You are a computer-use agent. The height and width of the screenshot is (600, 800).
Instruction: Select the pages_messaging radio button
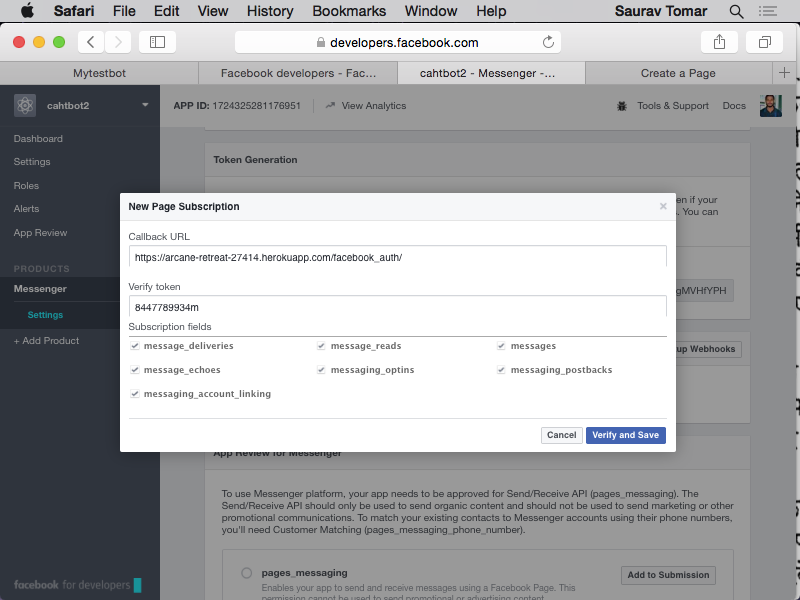[246, 573]
